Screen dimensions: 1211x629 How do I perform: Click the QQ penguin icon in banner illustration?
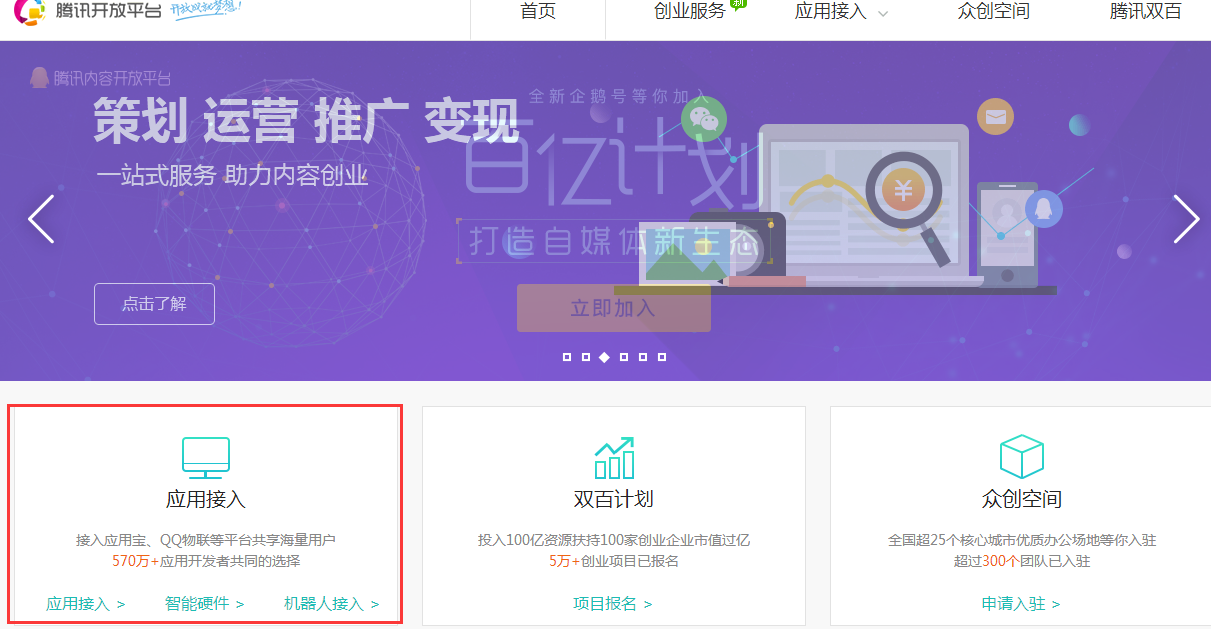tap(1044, 209)
